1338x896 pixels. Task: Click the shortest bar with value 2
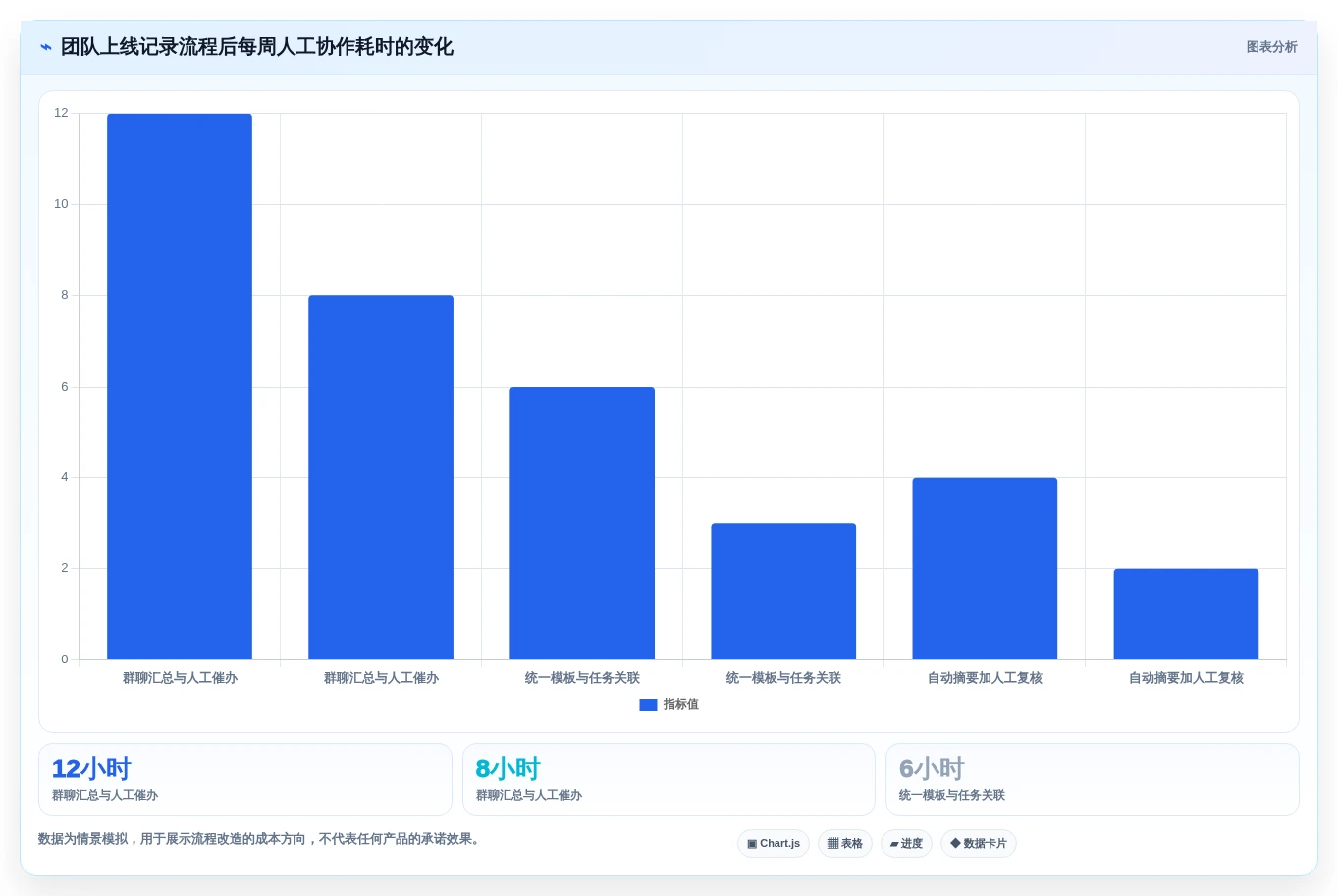[1186, 614]
